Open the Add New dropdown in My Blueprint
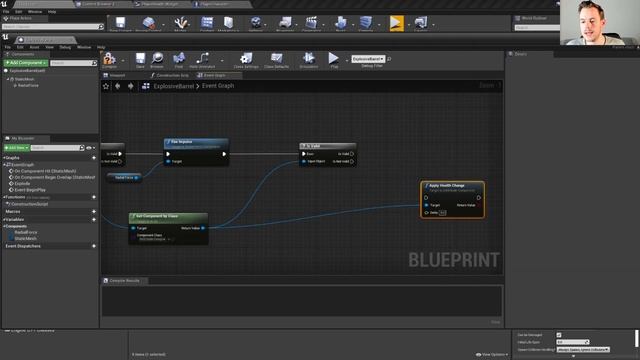This screenshot has height=360, width=640. (x=16, y=148)
